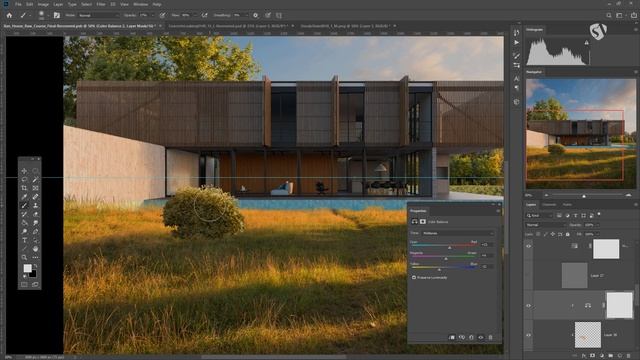Image resolution: width=640 pixels, height=360 pixels.
Task: Click the Navigator zoom slider
Action: [584, 196]
